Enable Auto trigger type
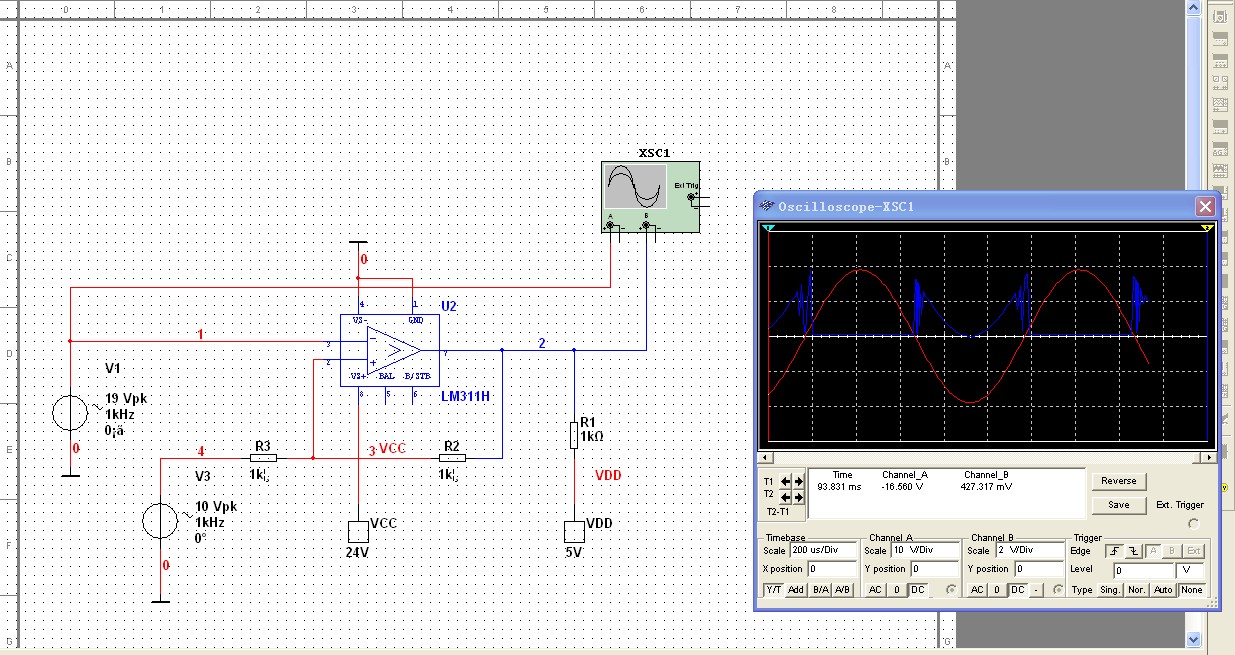 [1162, 590]
